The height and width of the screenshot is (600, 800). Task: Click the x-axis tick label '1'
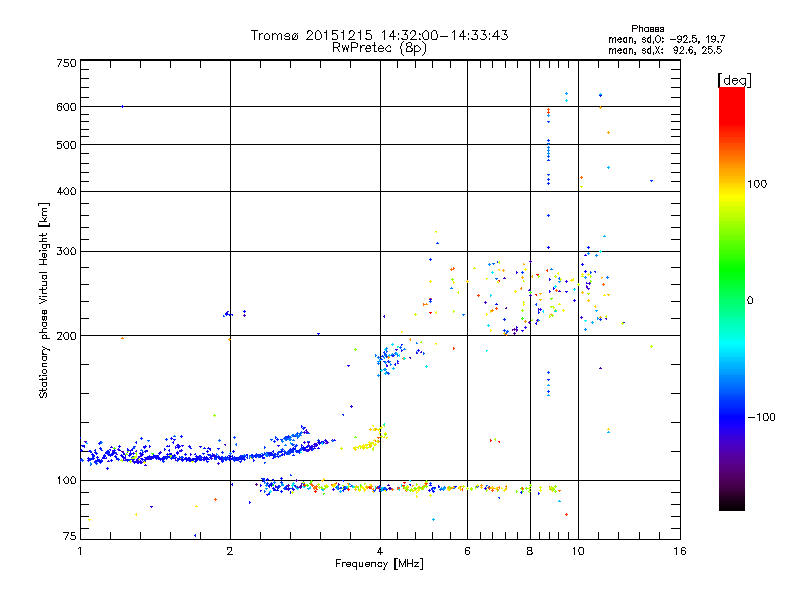80,551
